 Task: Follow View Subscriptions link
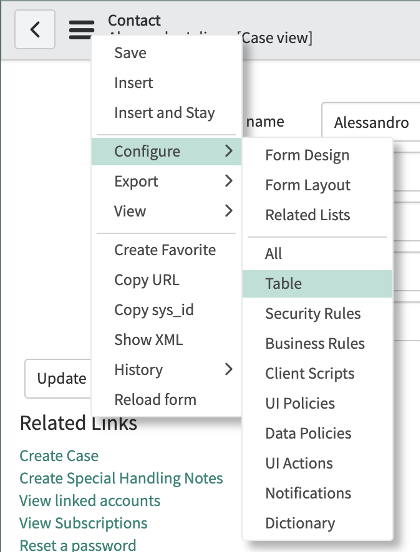pos(83,523)
